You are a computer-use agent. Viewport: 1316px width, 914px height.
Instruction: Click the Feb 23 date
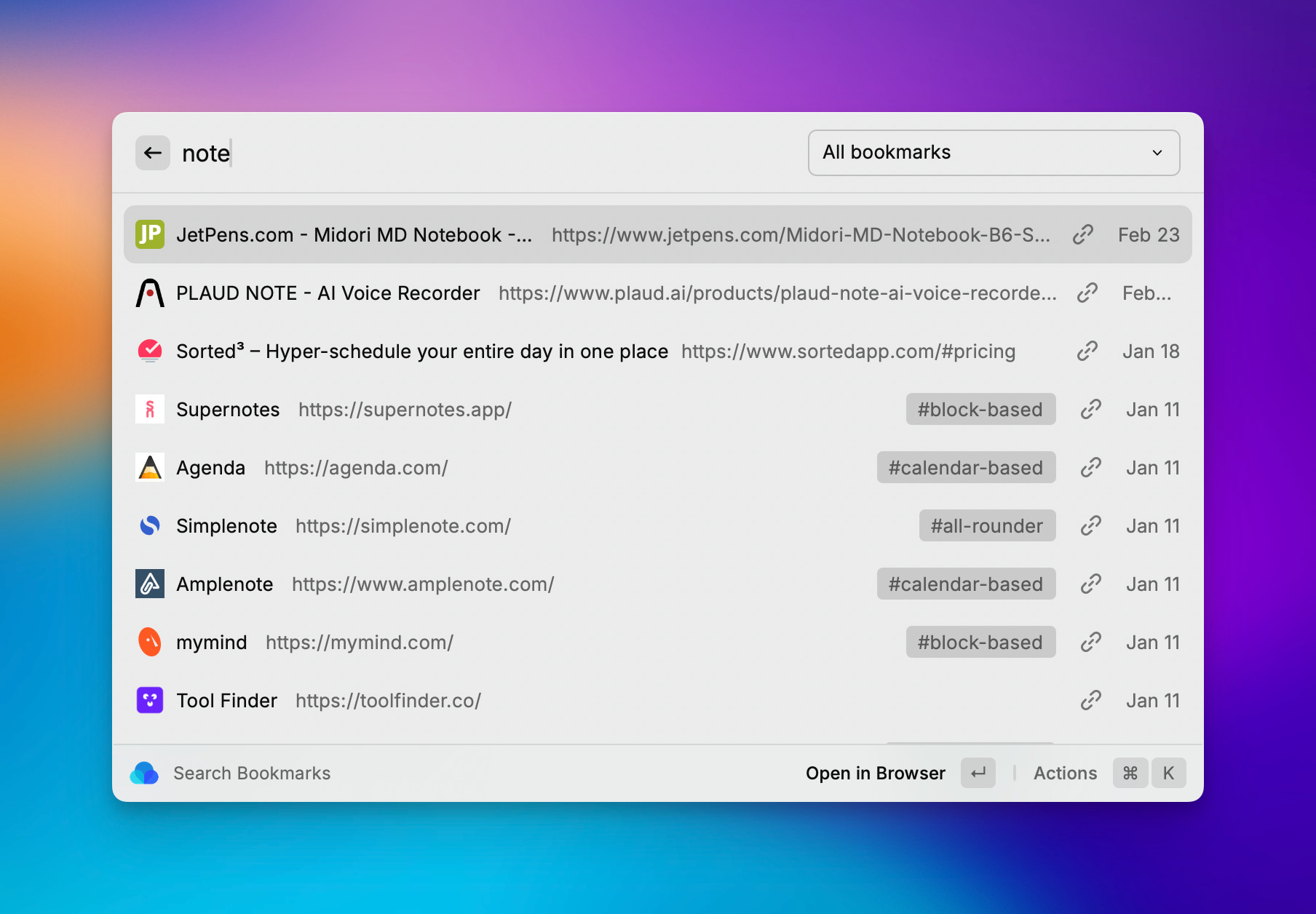[x=1149, y=234]
